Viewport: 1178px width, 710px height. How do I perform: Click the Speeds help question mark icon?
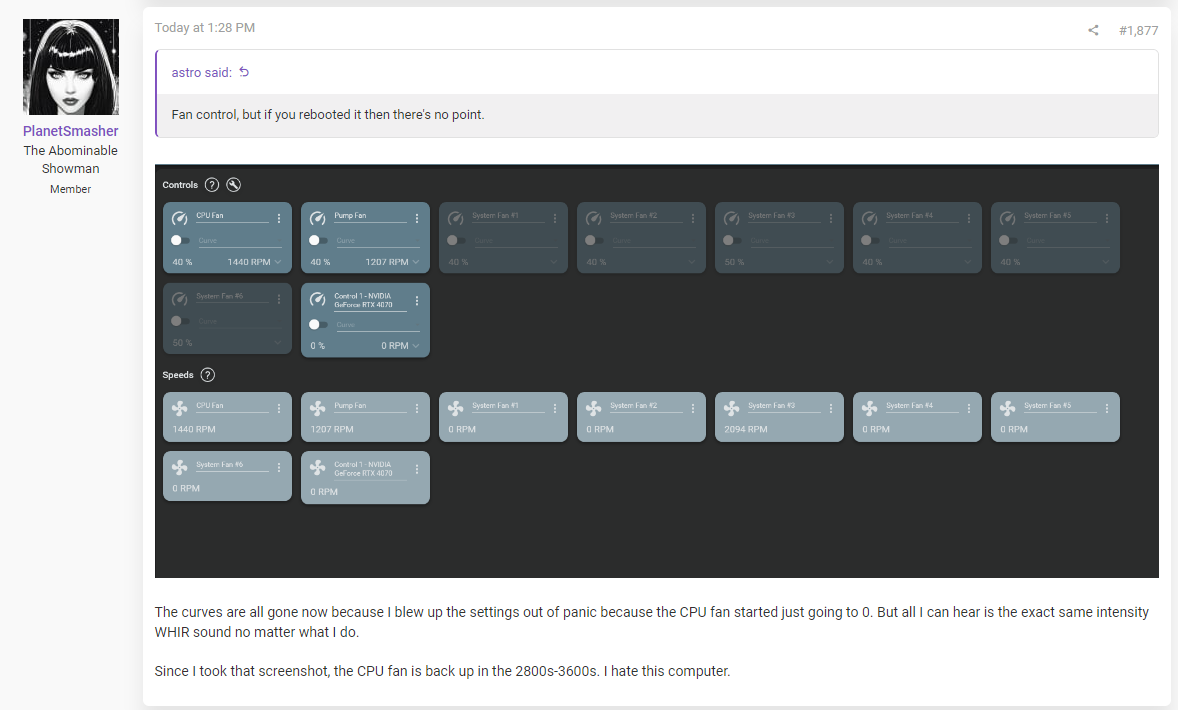[208, 375]
